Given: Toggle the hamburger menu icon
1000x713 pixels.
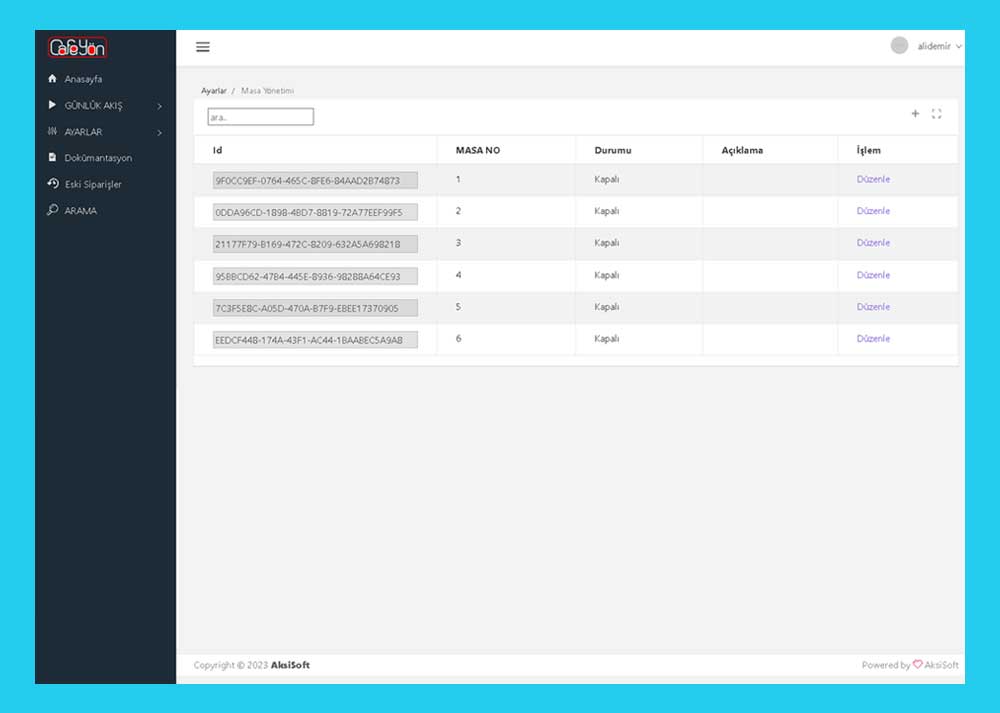Looking at the screenshot, I should [203, 47].
